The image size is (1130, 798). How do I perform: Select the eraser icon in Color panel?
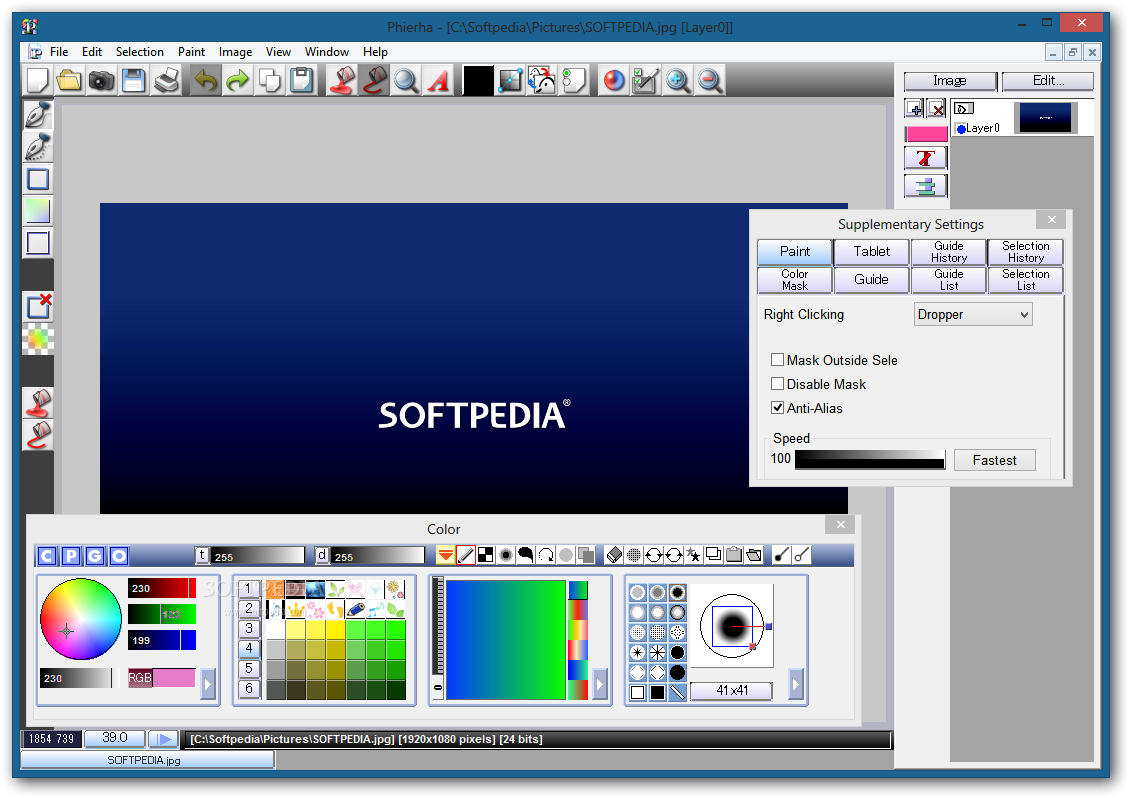pos(614,555)
